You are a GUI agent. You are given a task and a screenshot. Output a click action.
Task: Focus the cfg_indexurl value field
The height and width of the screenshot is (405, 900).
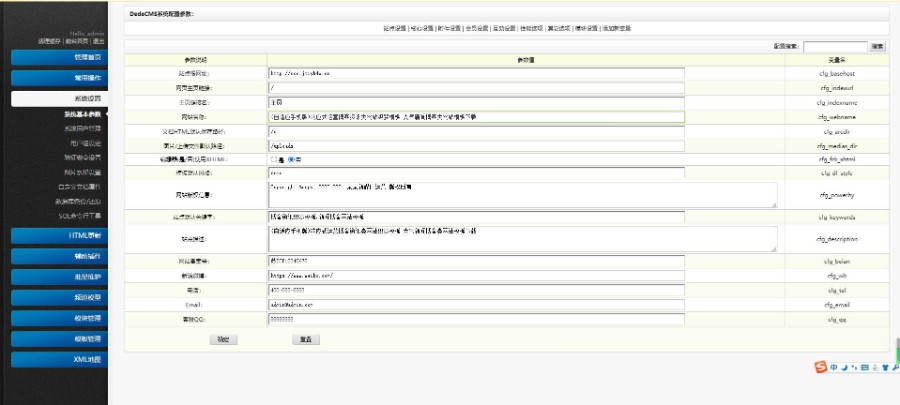click(x=476, y=88)
